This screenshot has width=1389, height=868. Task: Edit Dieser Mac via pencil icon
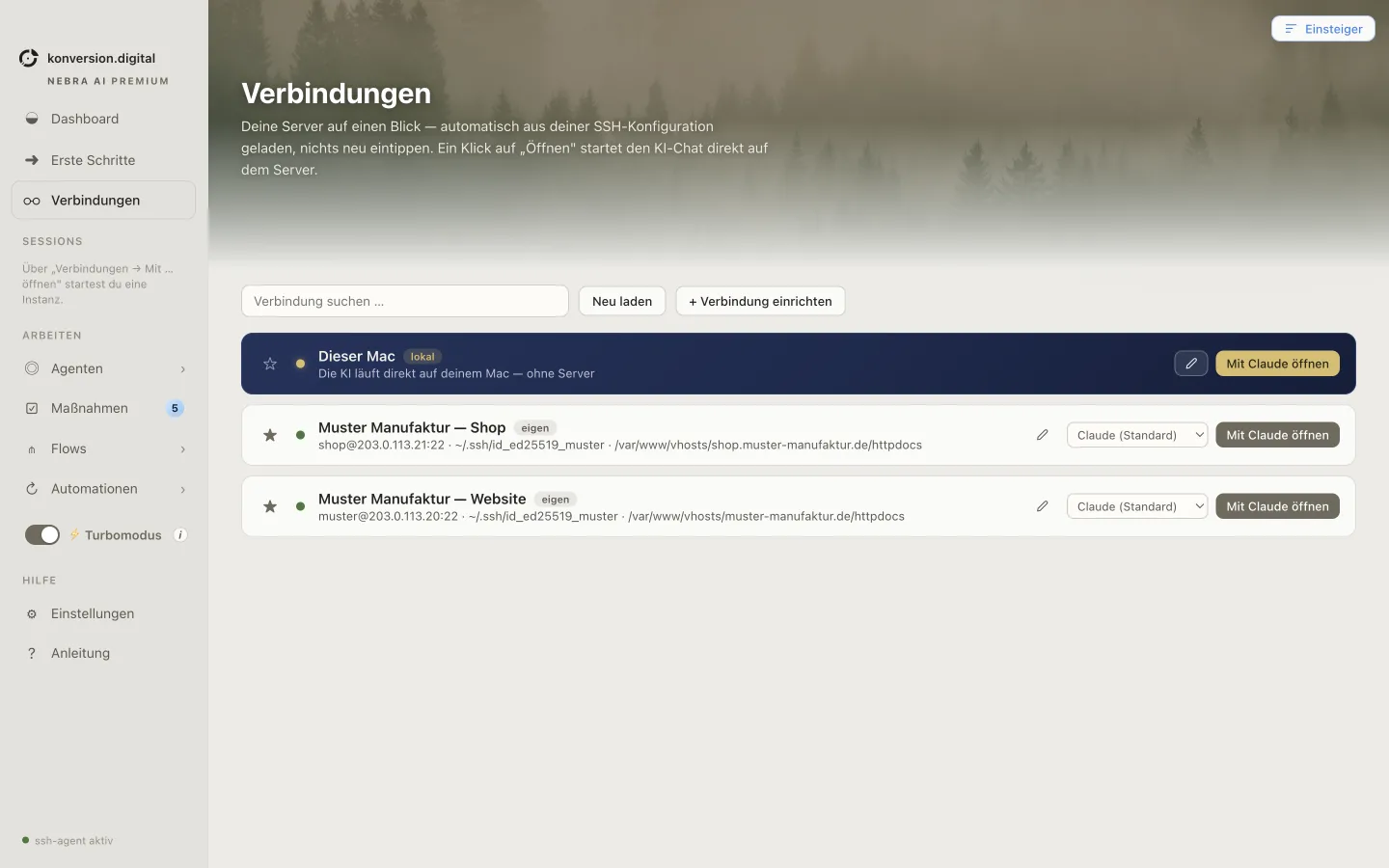tap(1191, 364)
